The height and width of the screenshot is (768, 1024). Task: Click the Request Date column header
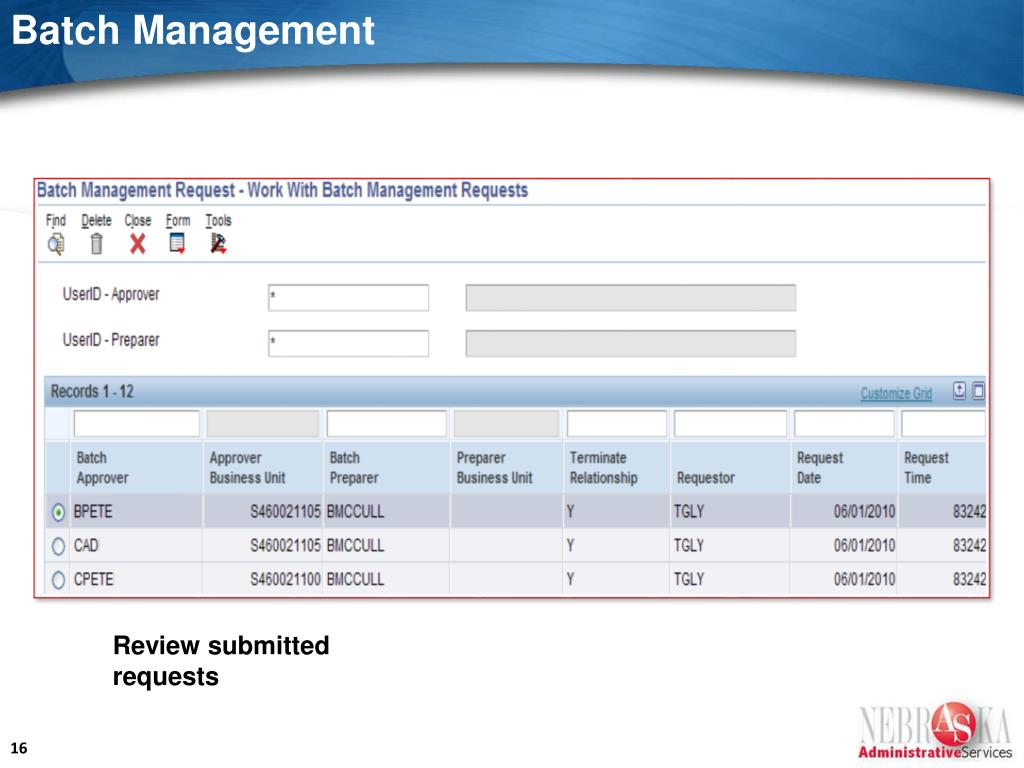coord(820,468)
